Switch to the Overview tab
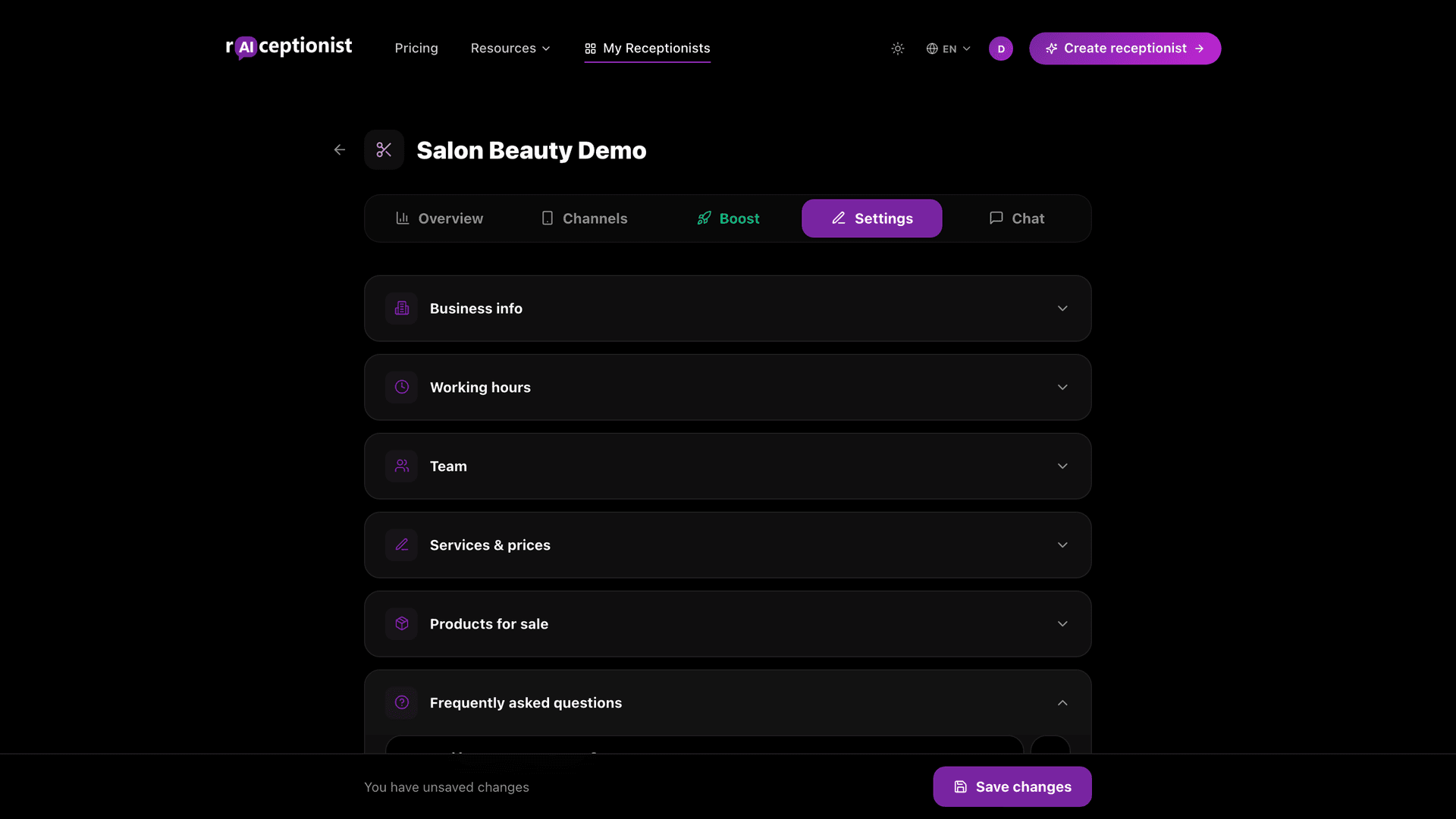 439,218
